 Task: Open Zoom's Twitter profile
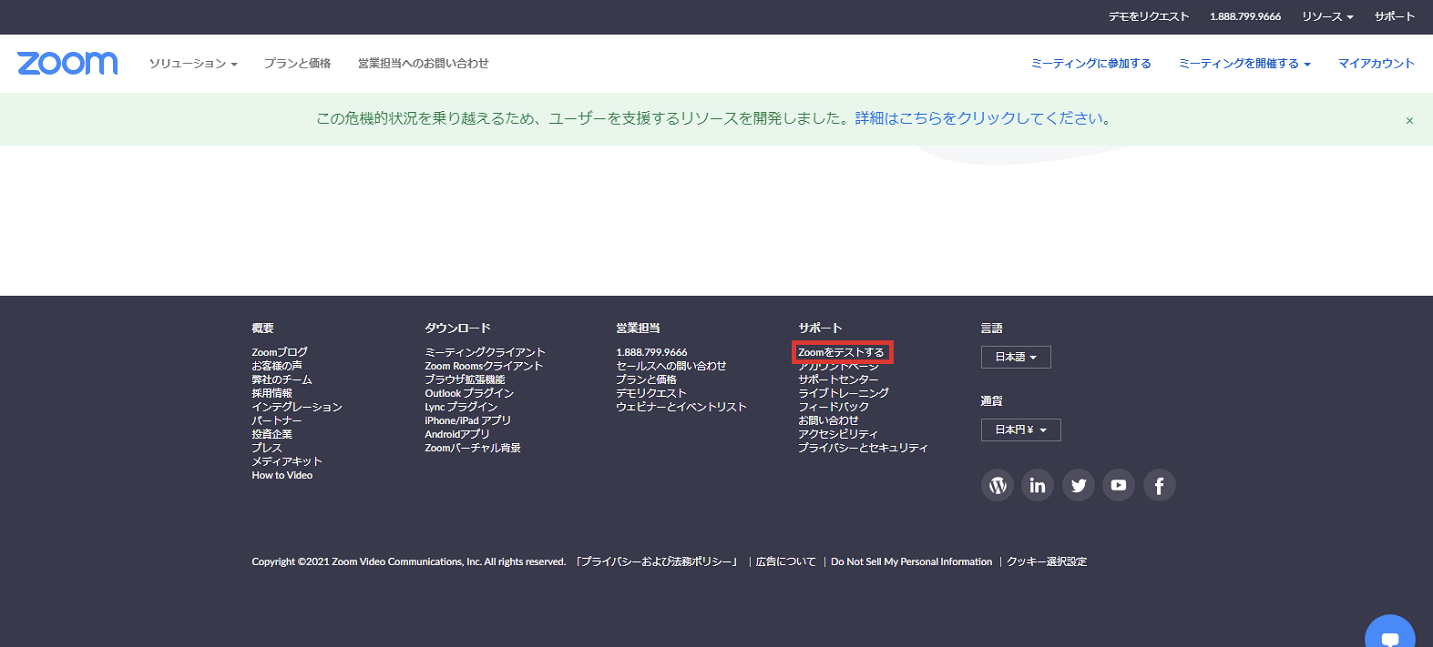point(1078,484)
